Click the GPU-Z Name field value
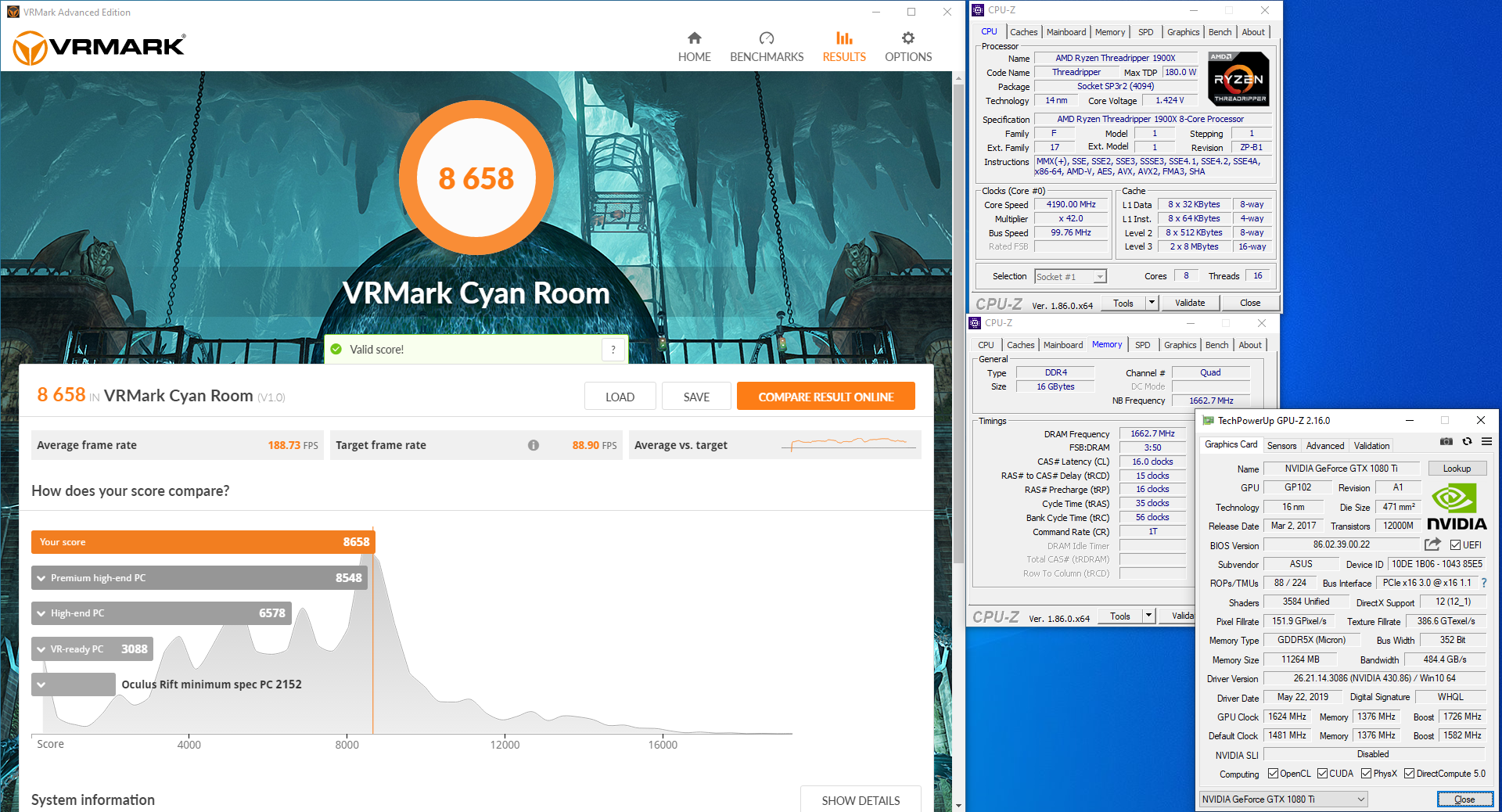This screenshot has height=812, width=1502. pyautogui.click(x=1341, y=469)
